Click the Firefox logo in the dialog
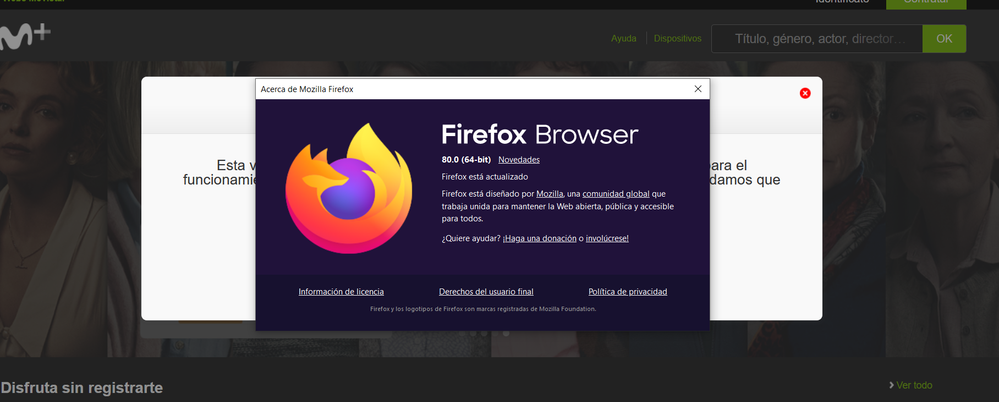The width and height of the screenshot is (999, 402). [x=347, y=188]
